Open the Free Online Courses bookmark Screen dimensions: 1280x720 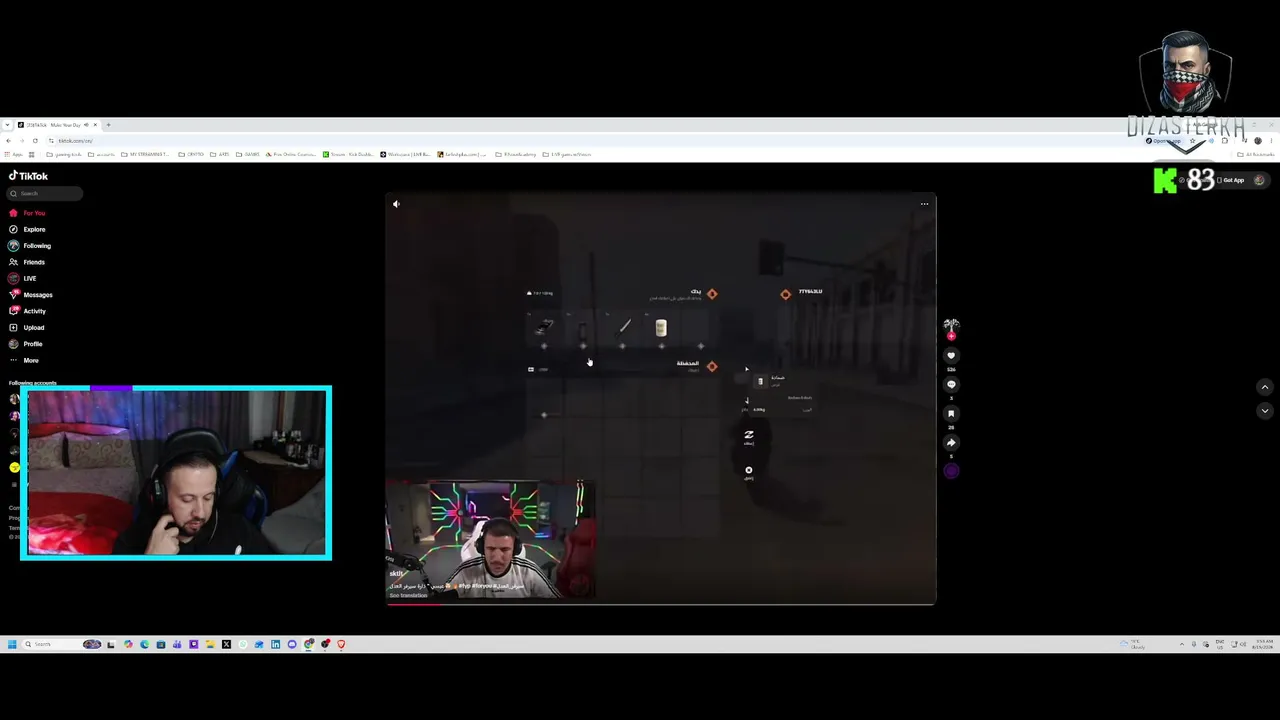(x=290, y=155)
